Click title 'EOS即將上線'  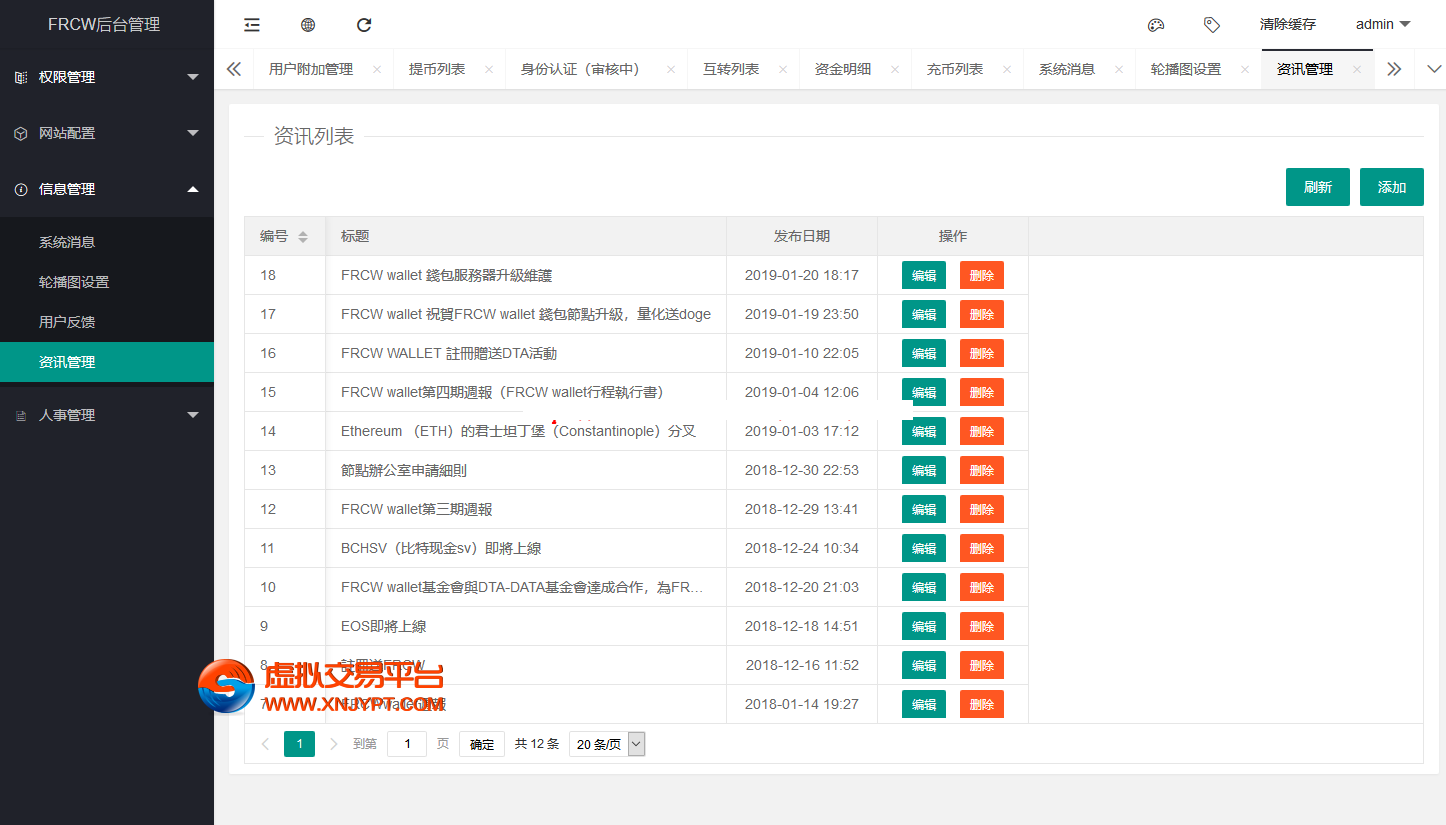[x=384, y=626]
